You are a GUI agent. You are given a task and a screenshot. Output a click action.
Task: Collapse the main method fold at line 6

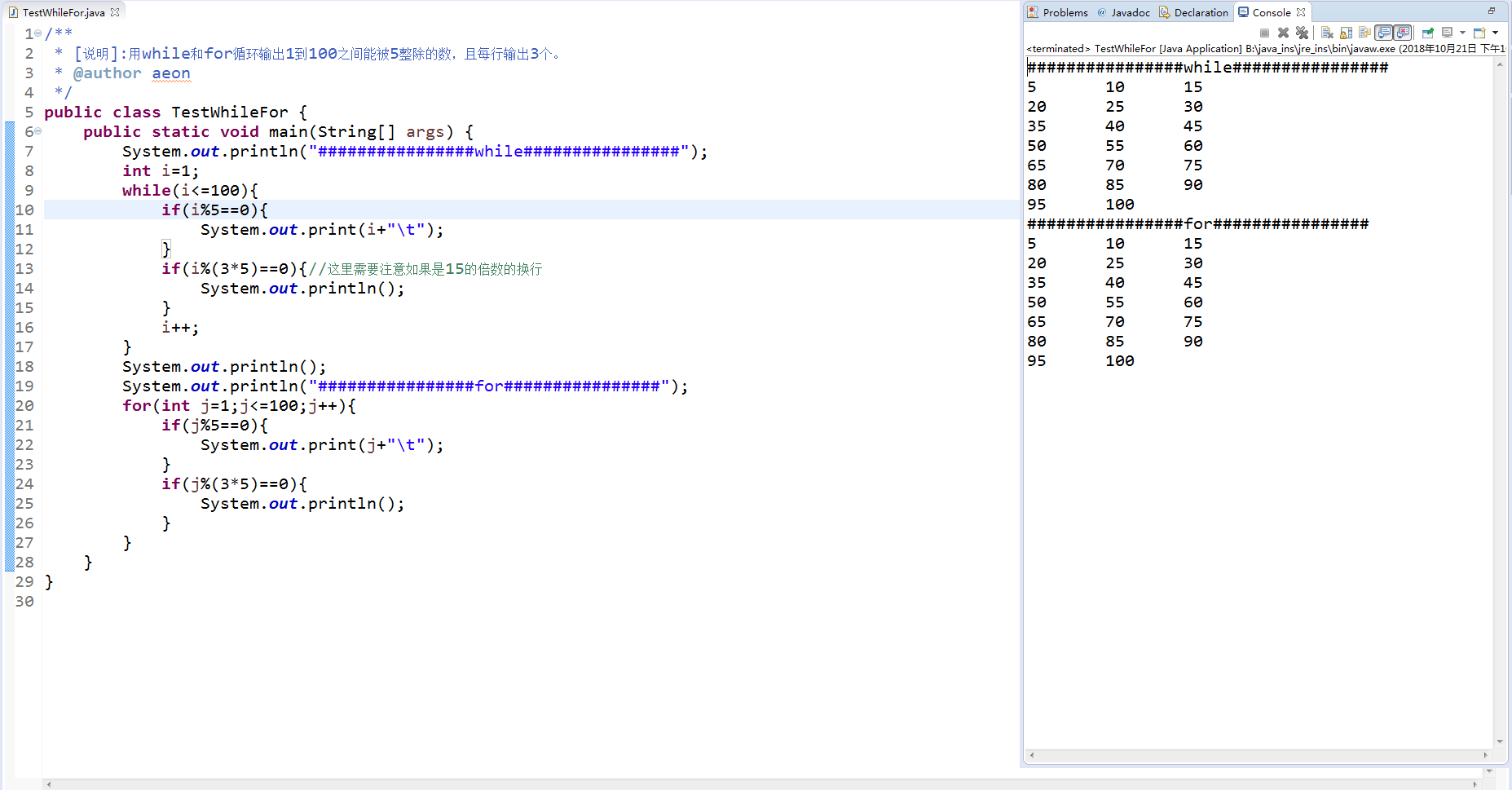[38, 131]
